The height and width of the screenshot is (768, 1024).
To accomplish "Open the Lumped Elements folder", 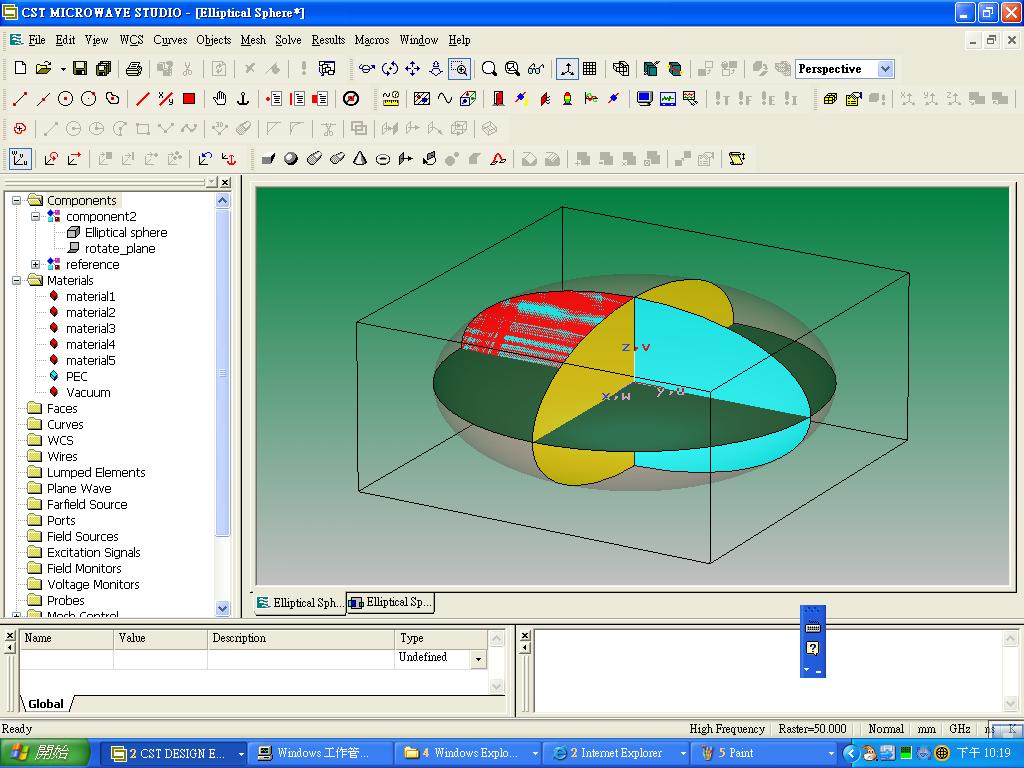I will [96, 472].
